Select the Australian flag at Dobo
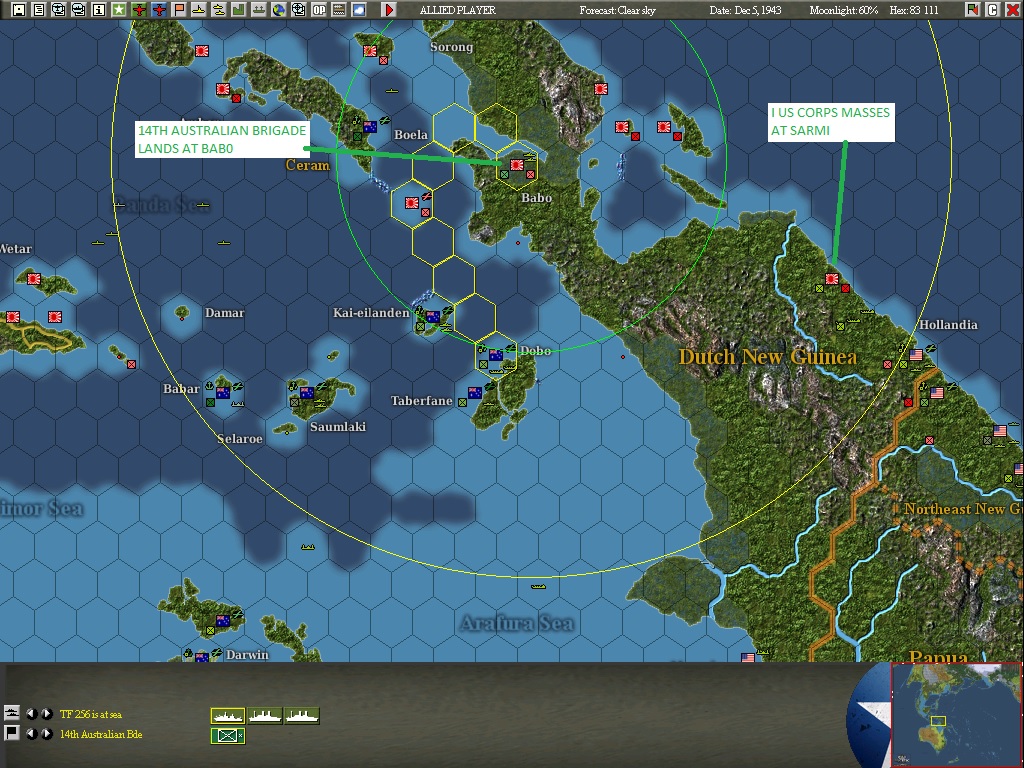Image resolution: width=1024 pixels, height=768 pixels. tap(496, 355)
